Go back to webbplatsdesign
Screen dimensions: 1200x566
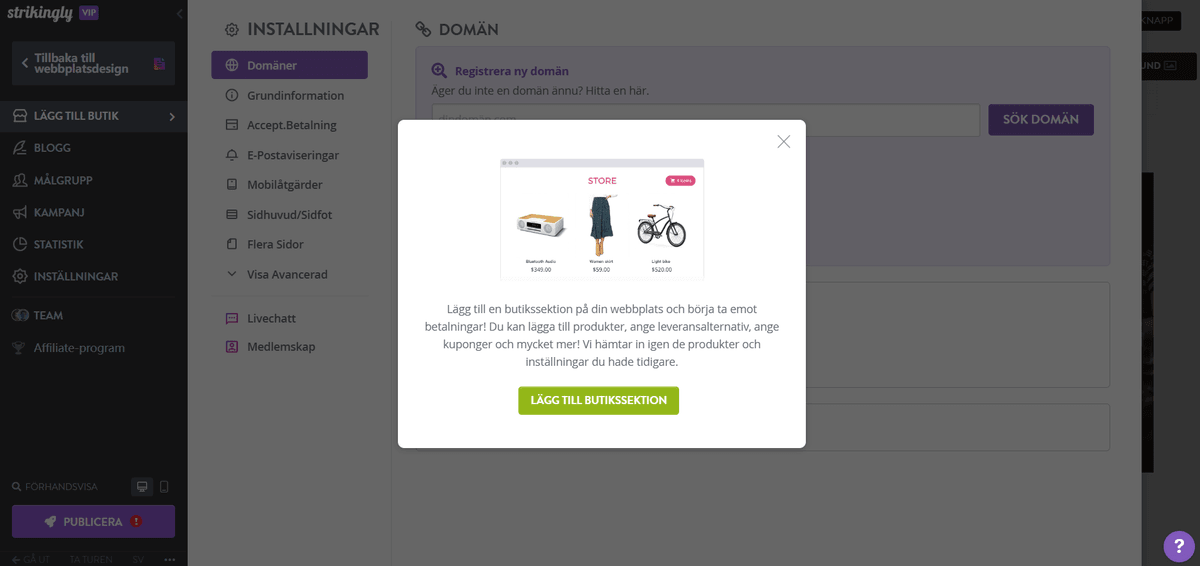pos(93,63)
